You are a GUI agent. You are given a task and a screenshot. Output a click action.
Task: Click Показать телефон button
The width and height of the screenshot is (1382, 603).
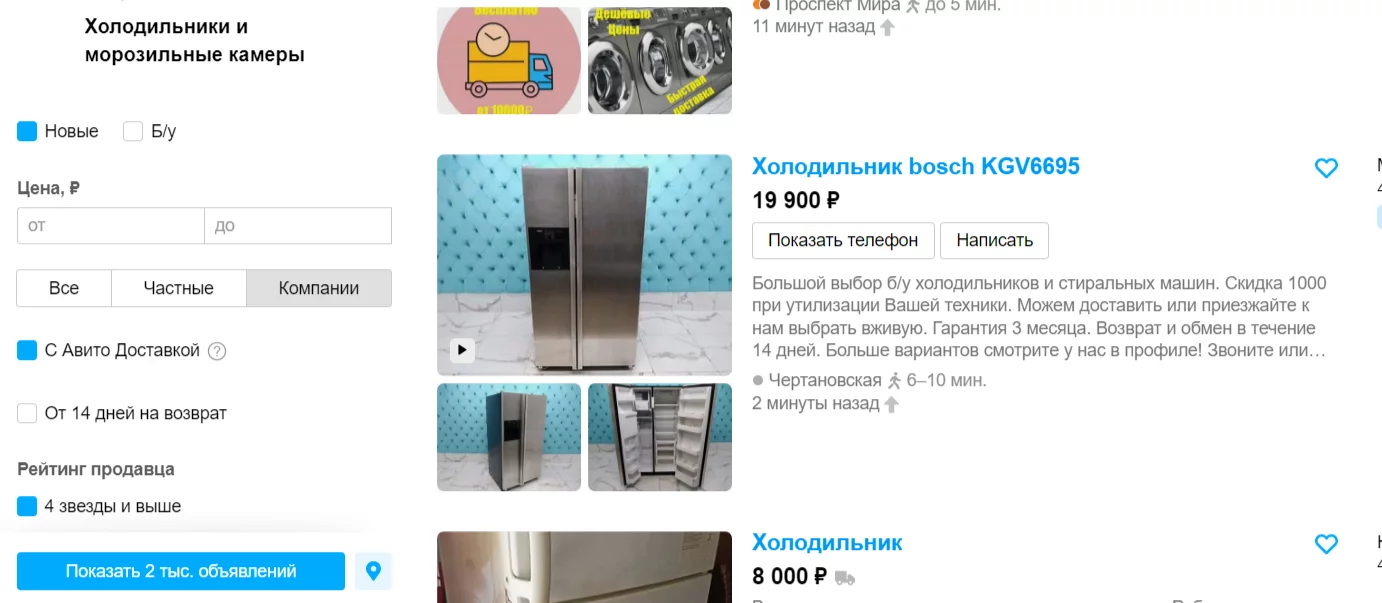[x=843, y=240]
